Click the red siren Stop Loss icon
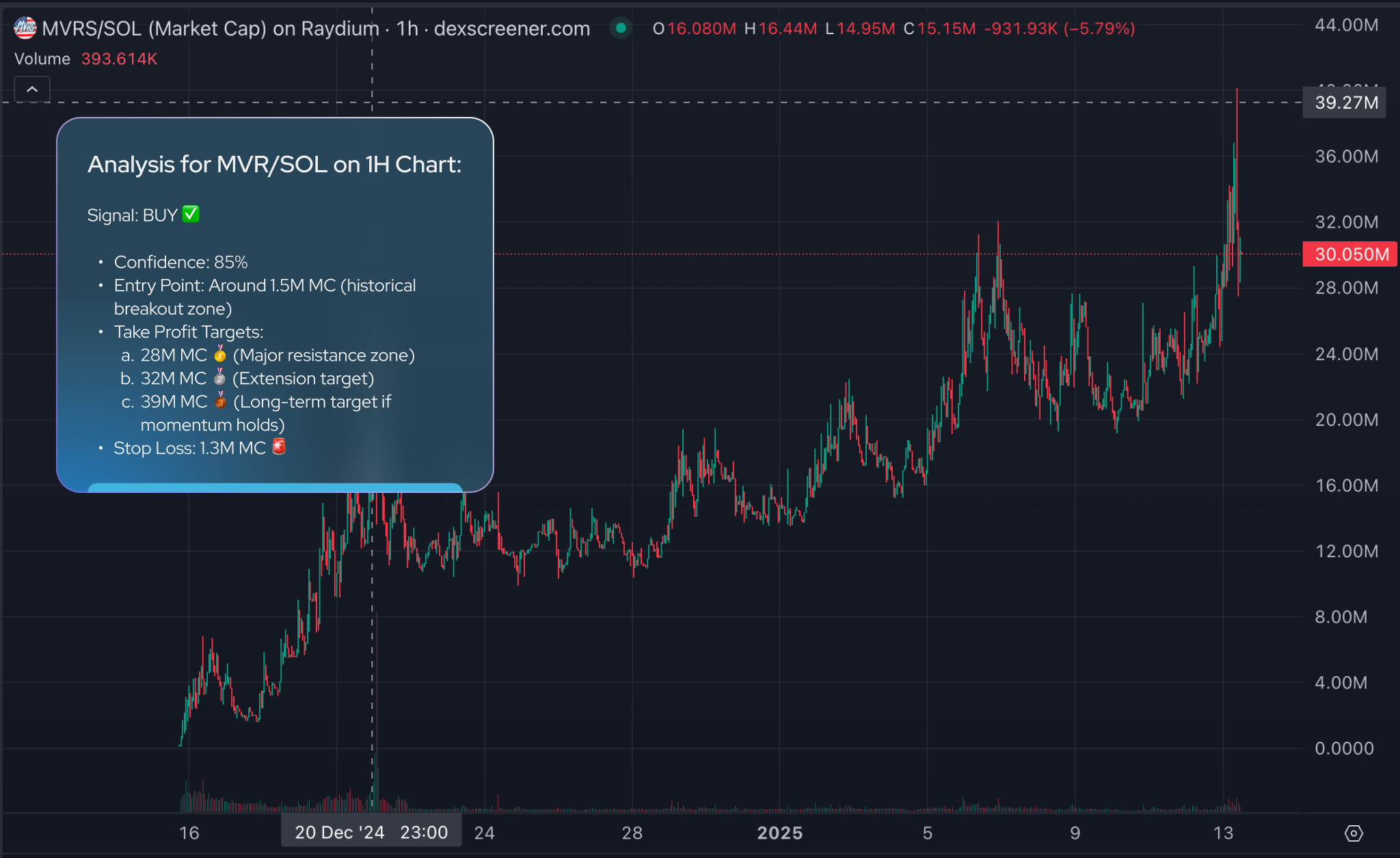This screenshot has width=1400, height=858. tap(279, 447)
